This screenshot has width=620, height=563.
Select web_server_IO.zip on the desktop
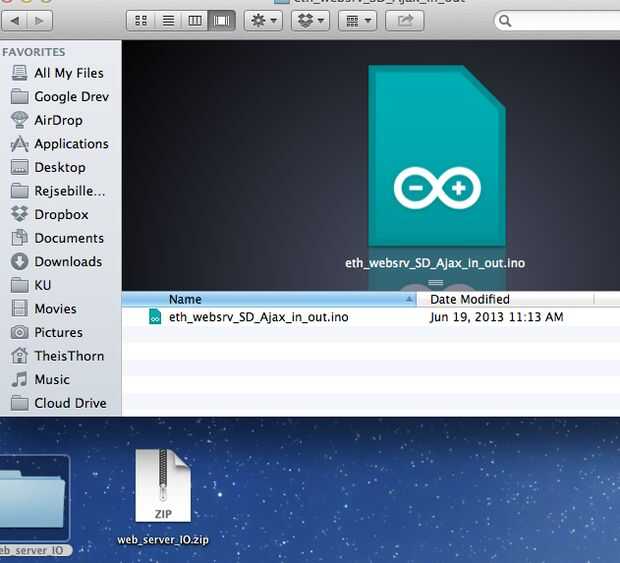[163, 497]
